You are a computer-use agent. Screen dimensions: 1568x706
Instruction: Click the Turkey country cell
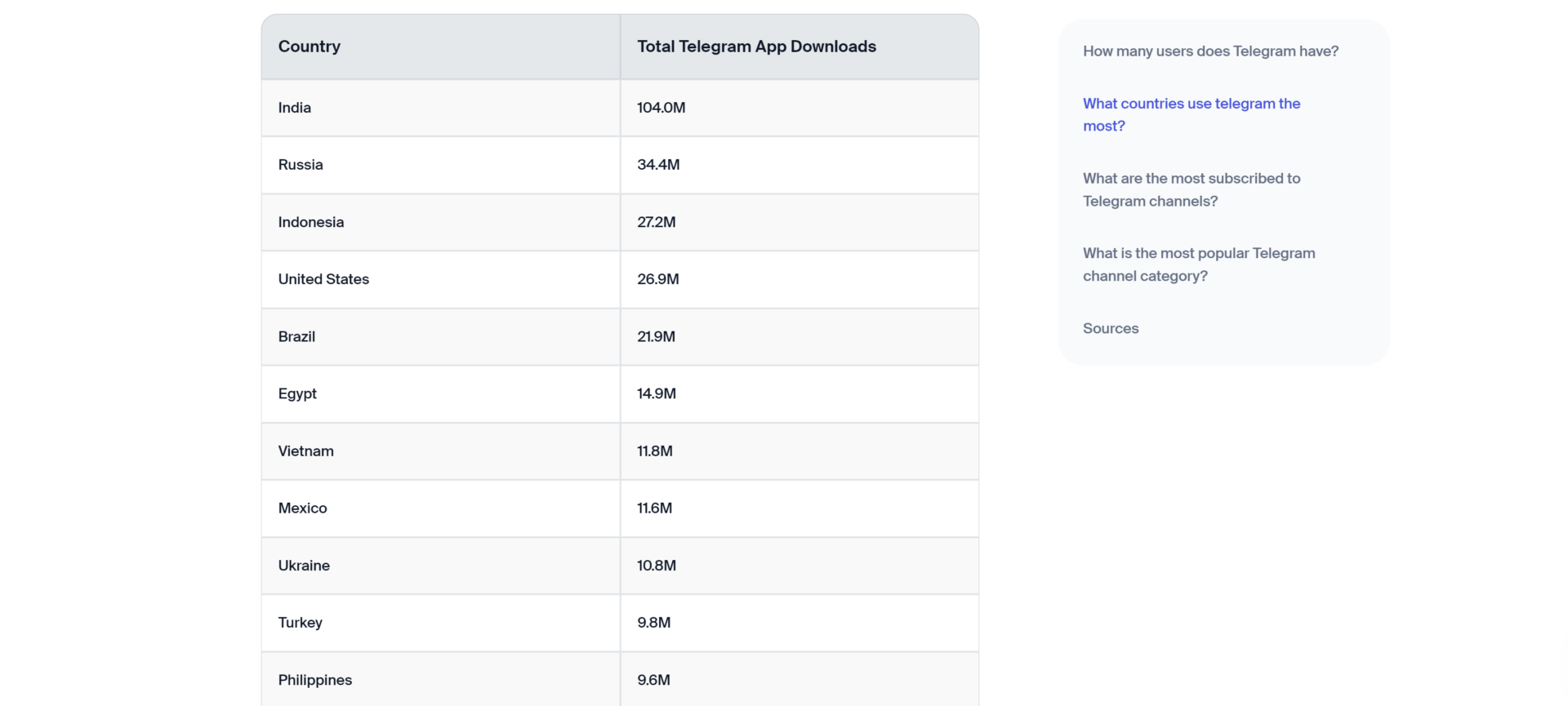[300, 623]
